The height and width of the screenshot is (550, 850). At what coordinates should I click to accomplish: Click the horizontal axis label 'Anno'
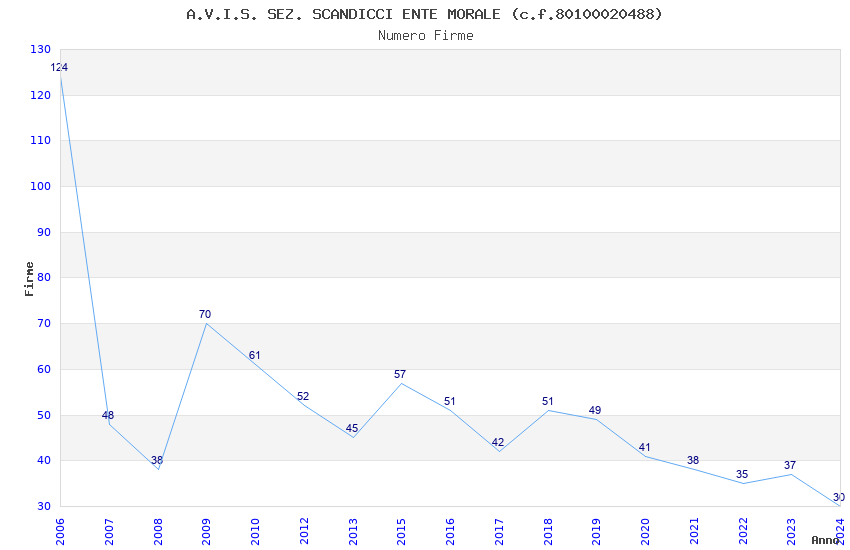click(825, 540)
